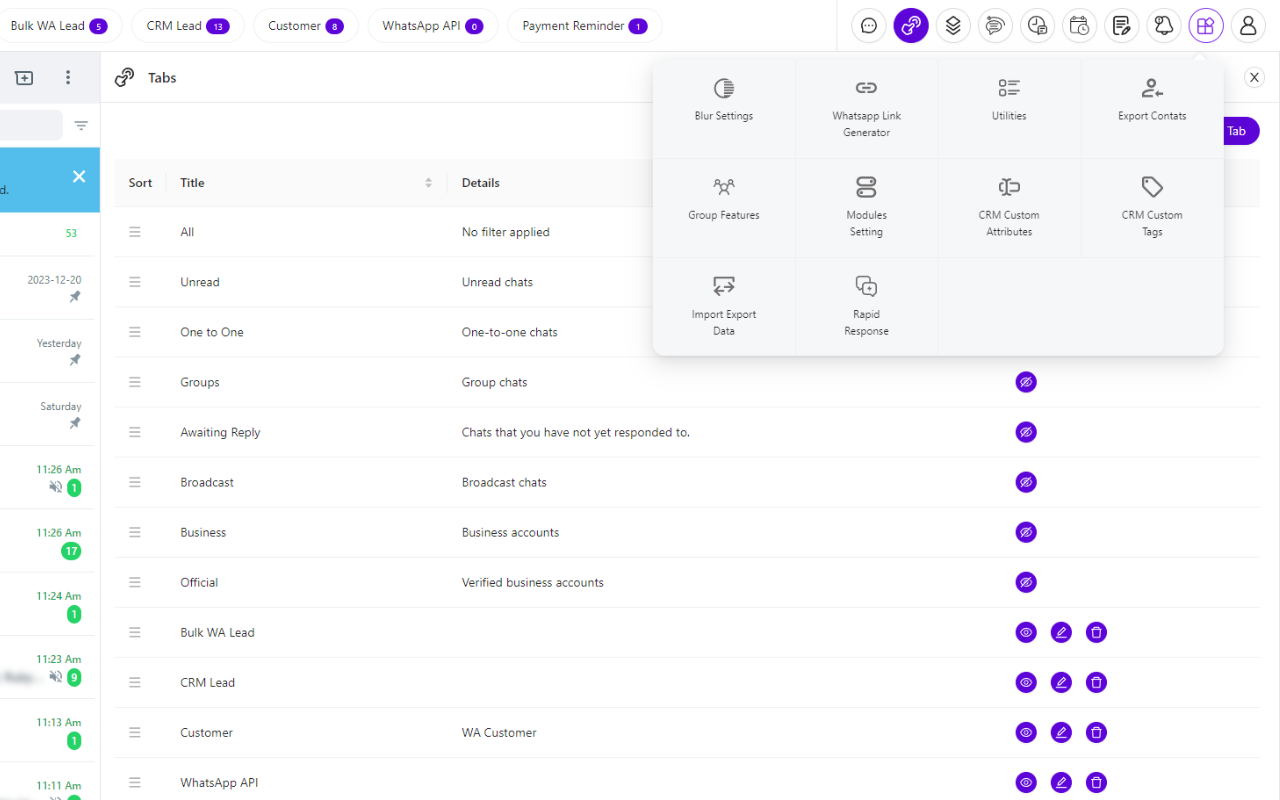Switch to Payment Reminder tab
Viewport: 1280px width, 800px height.
coord(585,26)
